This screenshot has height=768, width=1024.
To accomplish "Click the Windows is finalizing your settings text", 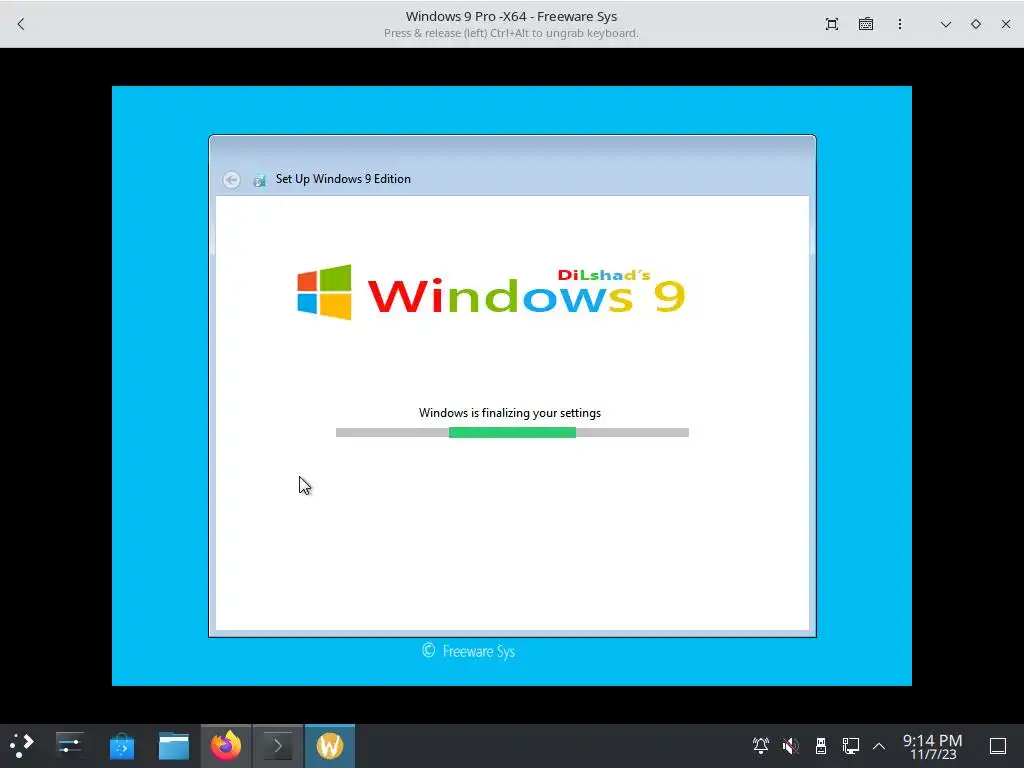I will click(509, 413).
